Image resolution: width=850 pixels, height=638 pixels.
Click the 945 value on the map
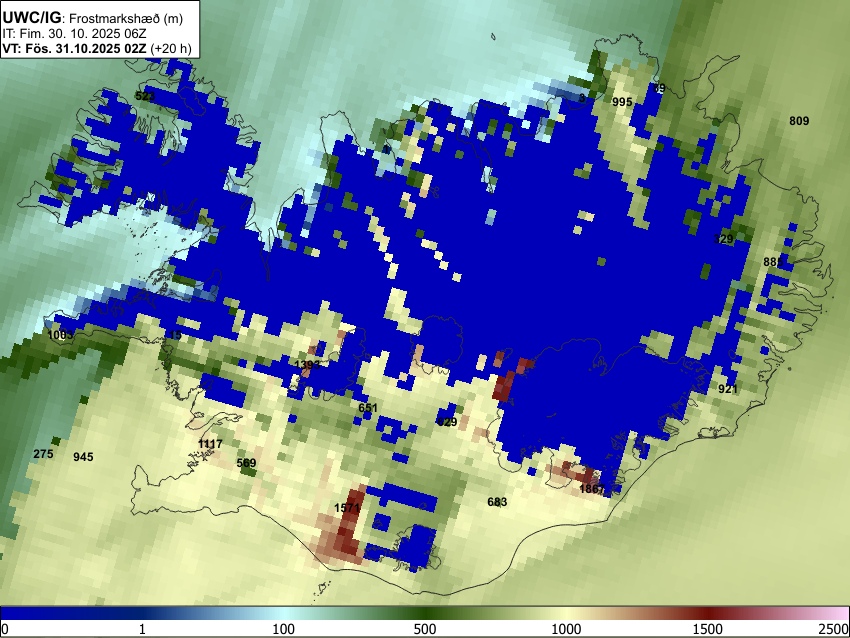pyautogui.click(x=83, y=457)
